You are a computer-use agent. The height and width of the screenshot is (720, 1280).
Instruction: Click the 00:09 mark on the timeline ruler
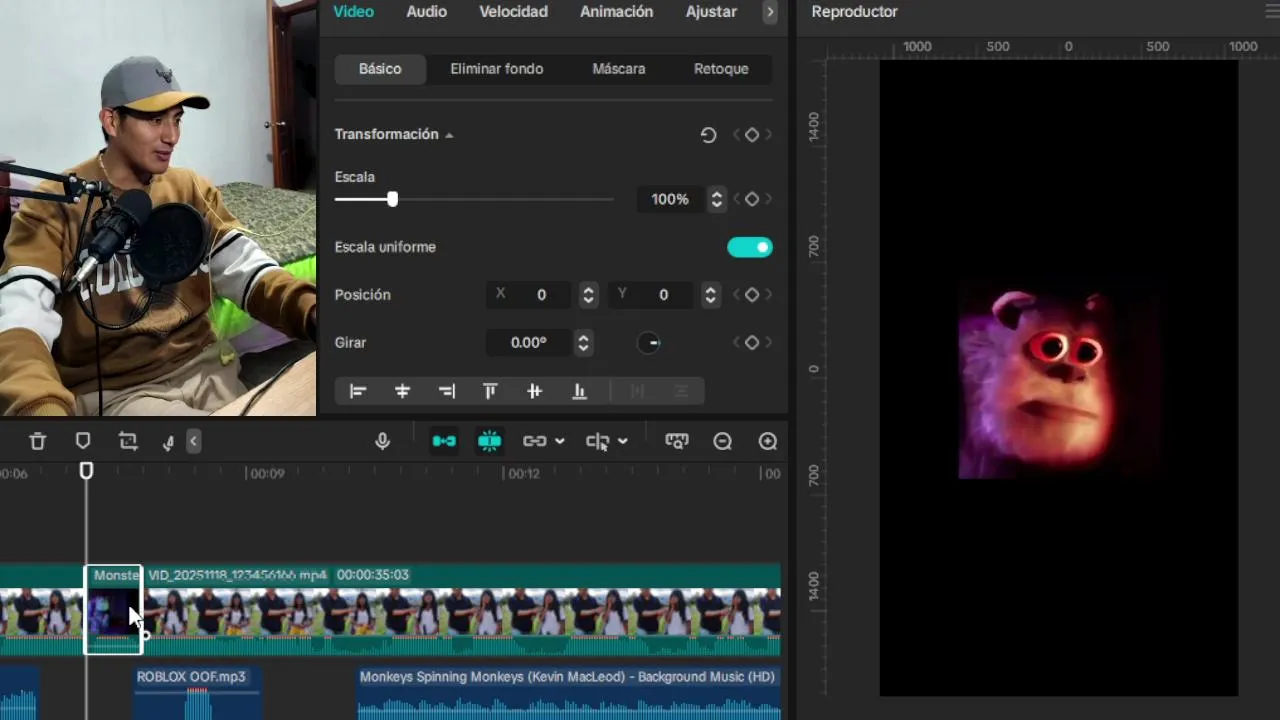pyautogui.click(x=267, y=474)
